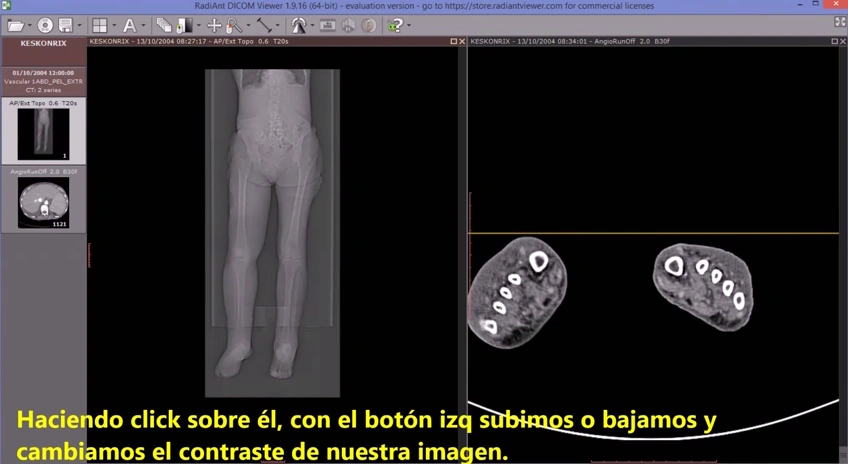Expand the annotations 'A' dropdown arrow

click(x=143, y=25)
